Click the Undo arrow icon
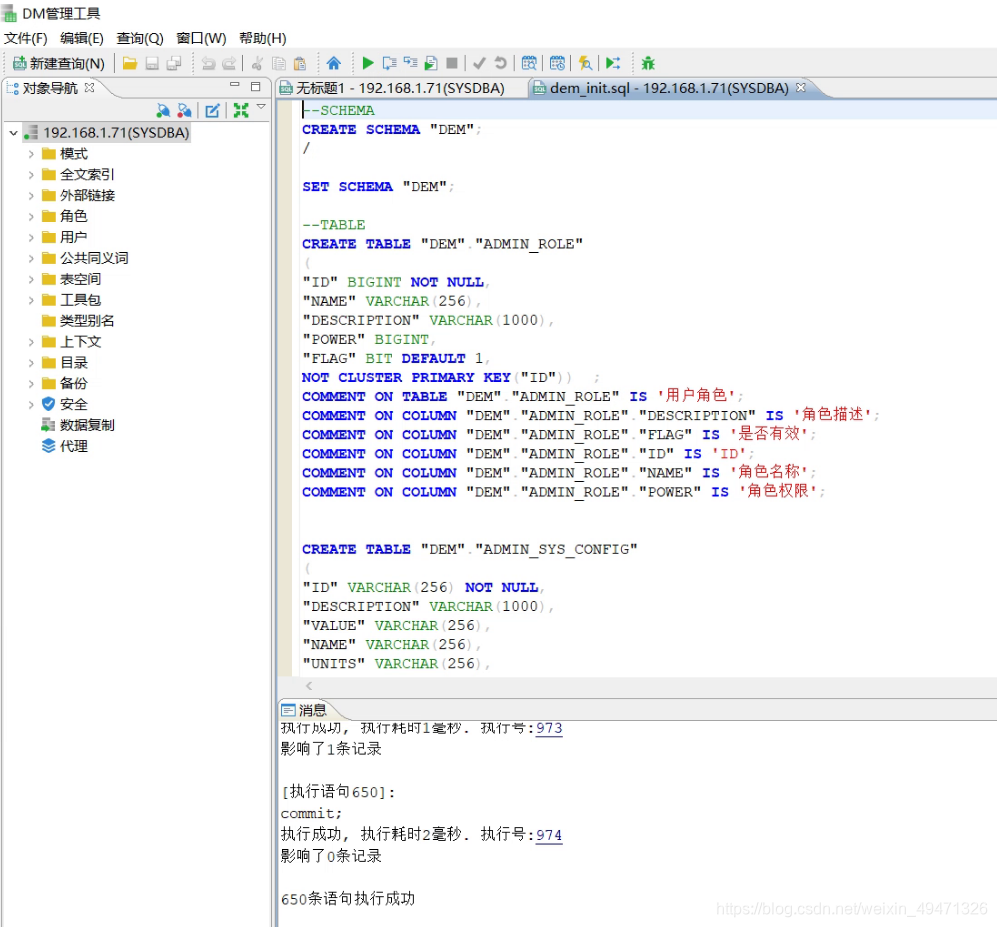 pos(208,63)
